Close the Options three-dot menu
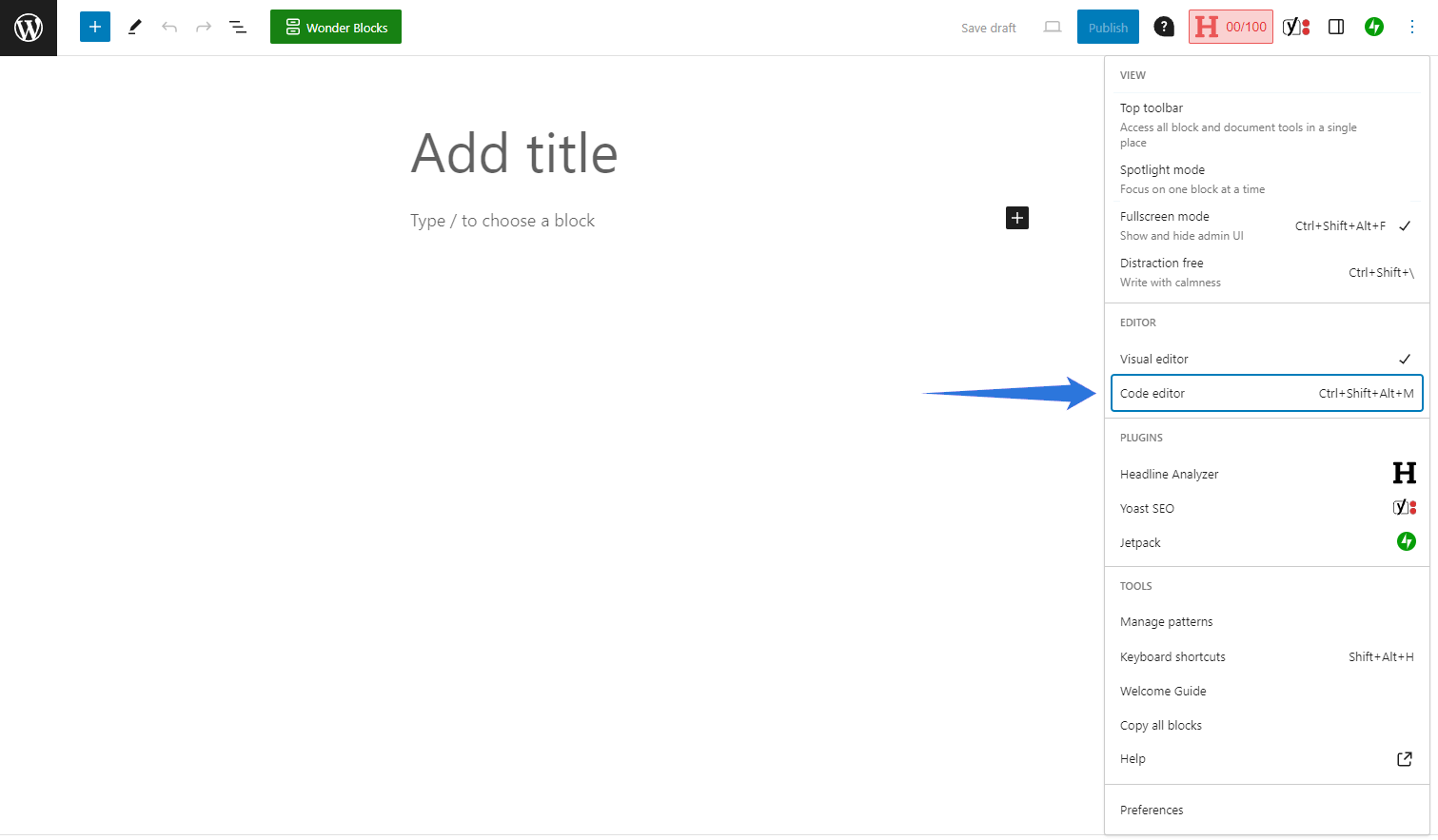 pyautogui.click(x=1412, y=27)
